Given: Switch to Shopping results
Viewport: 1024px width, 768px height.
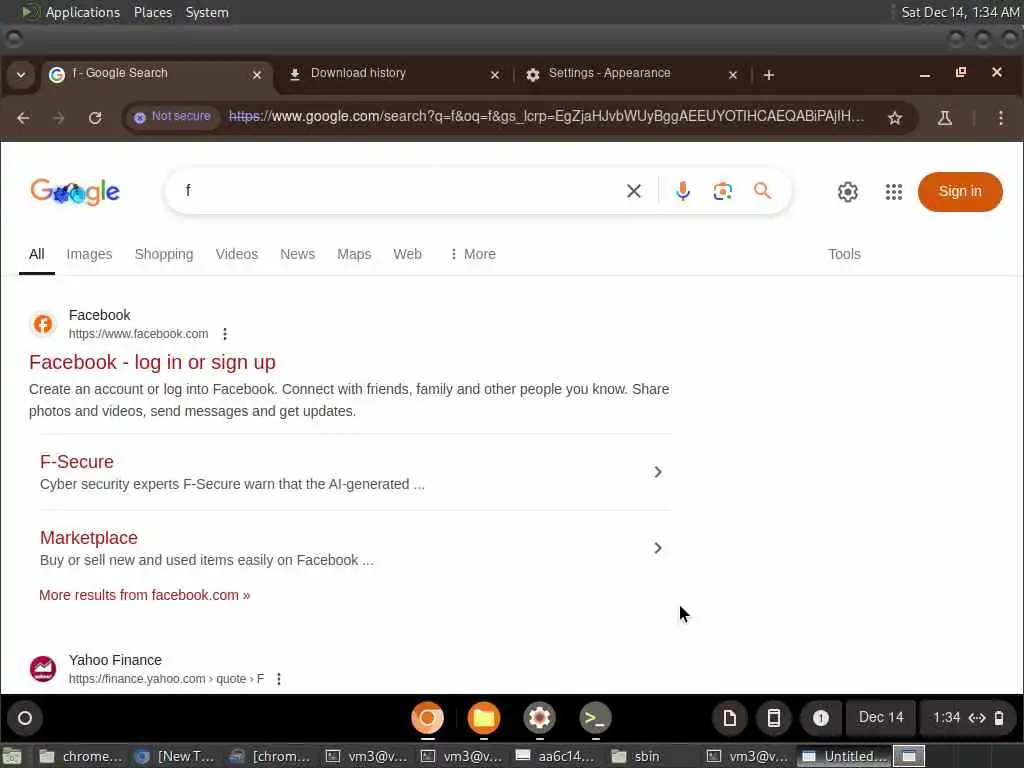Looking at the screenshot, I should pyautogui.click(x=164, y=254).
